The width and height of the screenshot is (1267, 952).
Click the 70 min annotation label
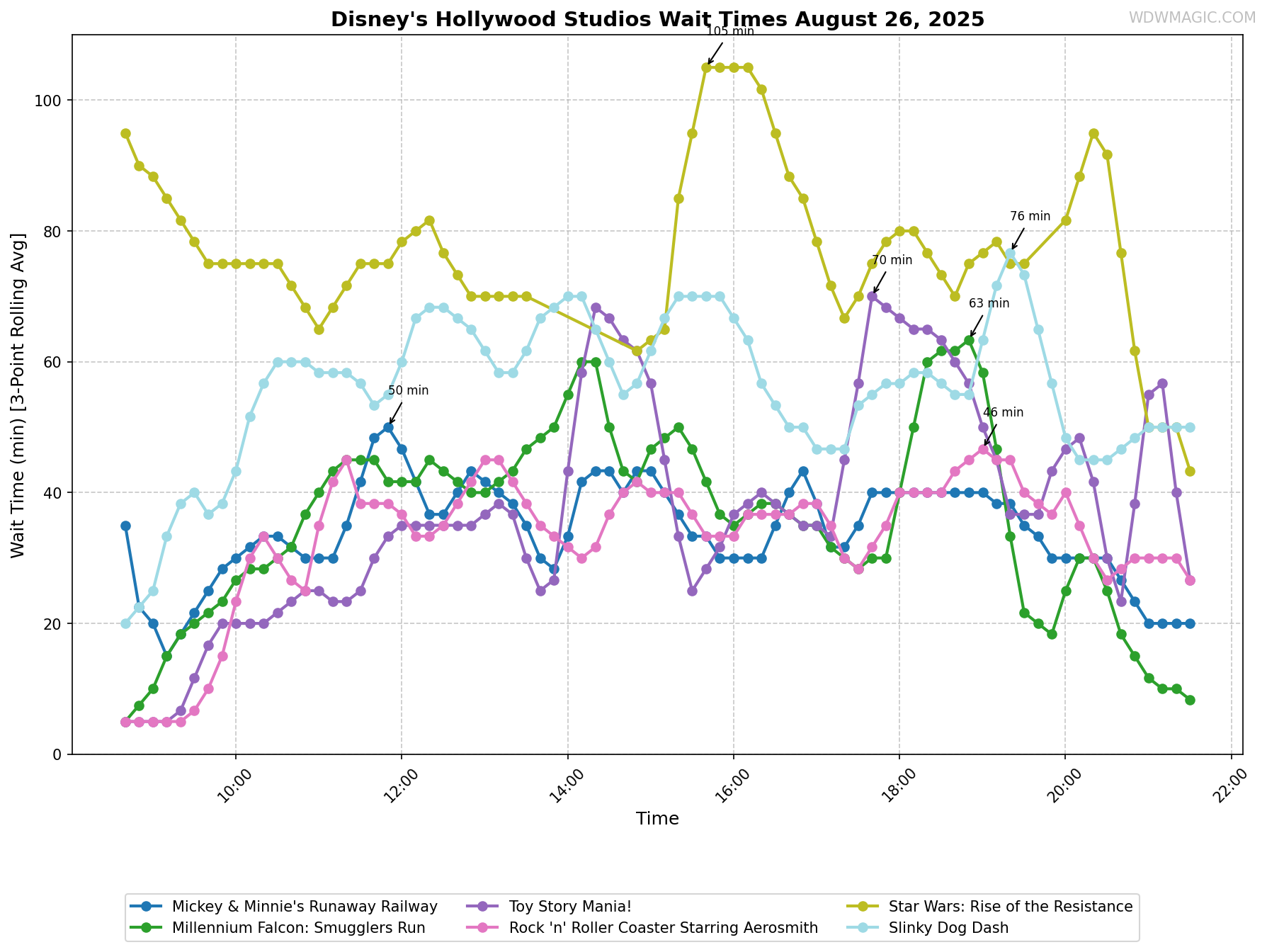(892, 261)
